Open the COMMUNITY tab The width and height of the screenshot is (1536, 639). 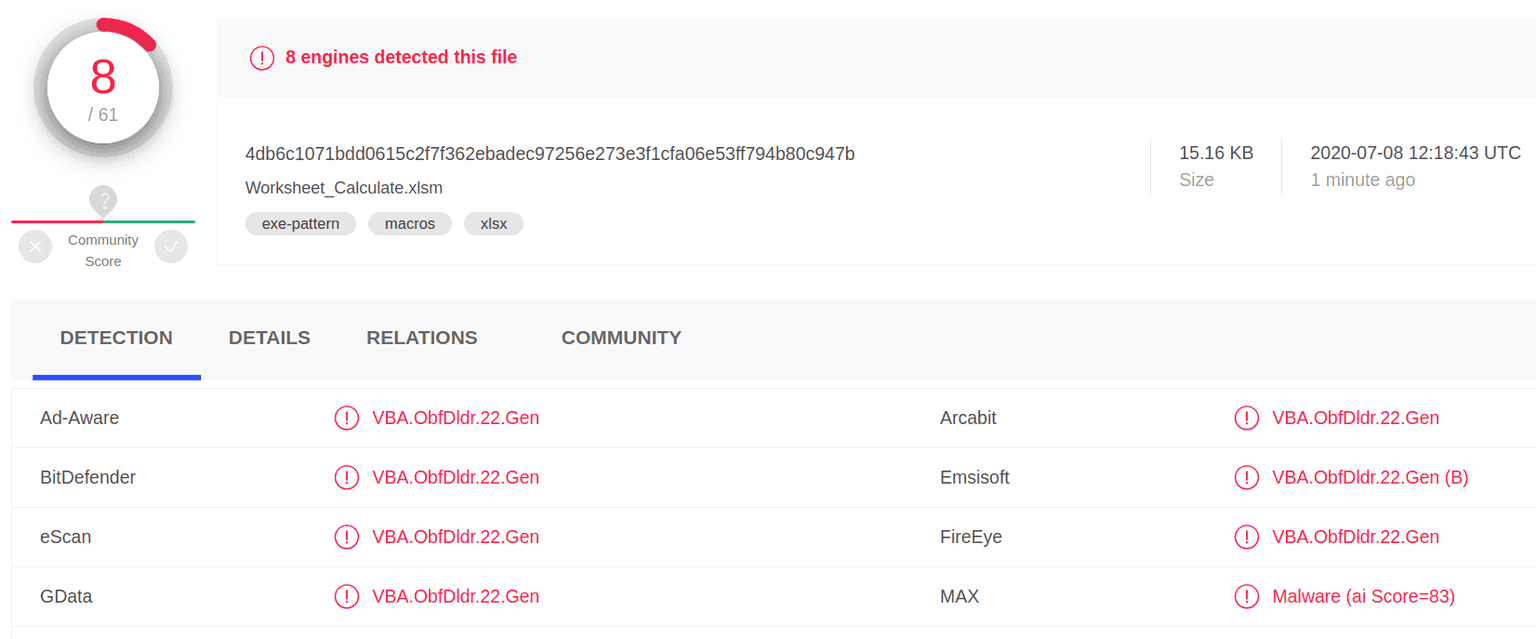click(x=621, y=338)
